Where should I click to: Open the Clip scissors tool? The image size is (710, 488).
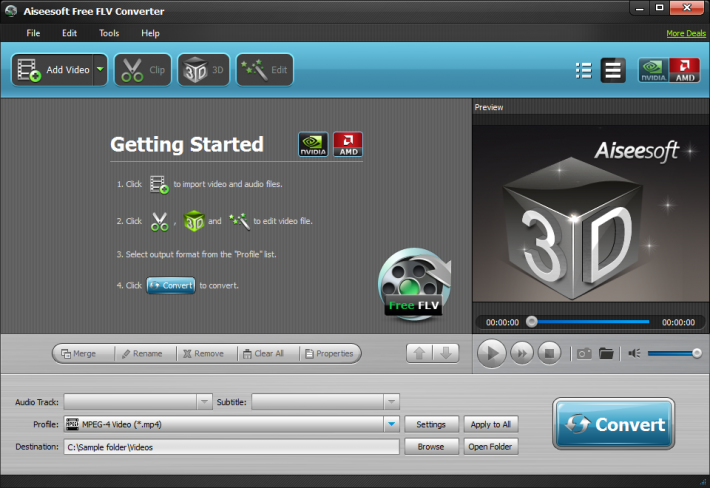[x=143, y=70]
